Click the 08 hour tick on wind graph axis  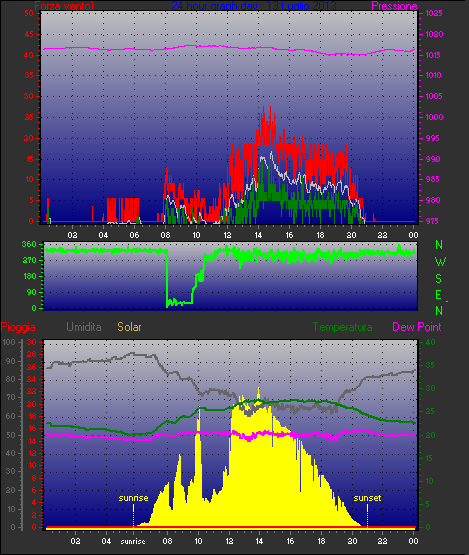[165, 235]
